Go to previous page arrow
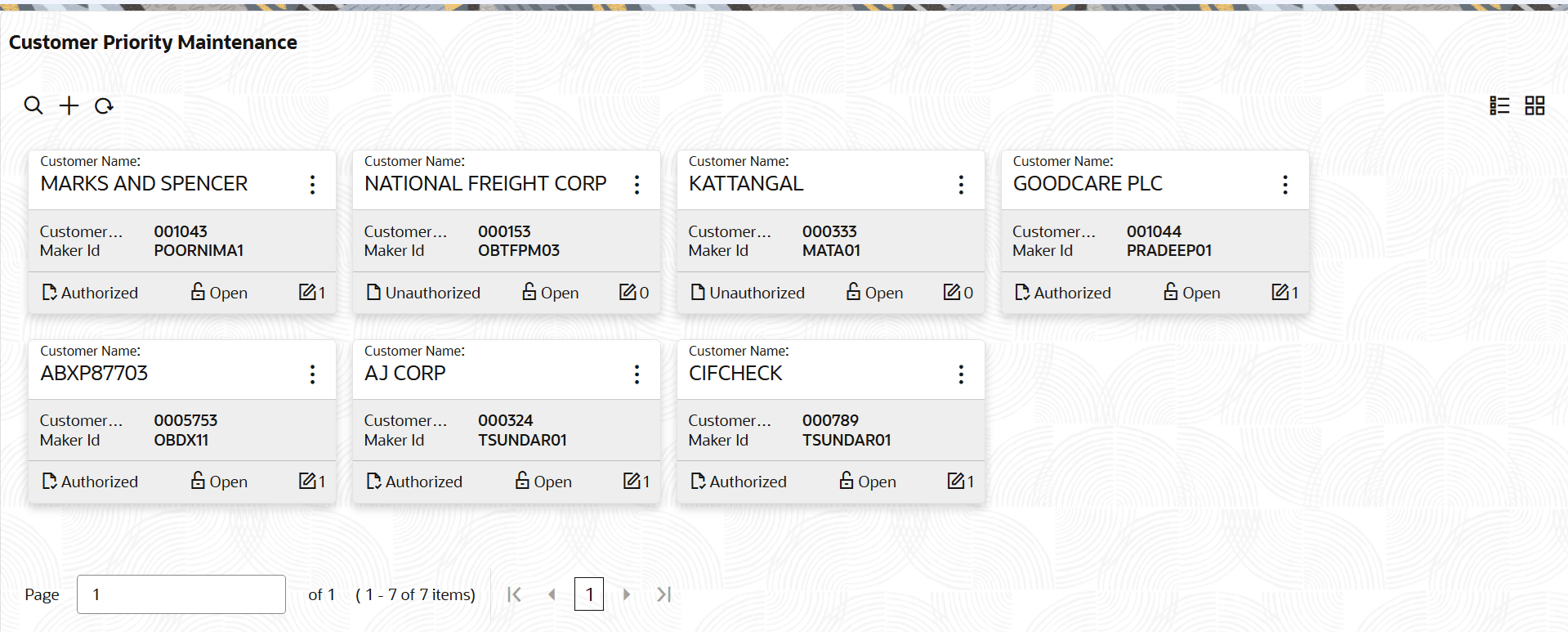1568x632 pixels. [552, 594]
